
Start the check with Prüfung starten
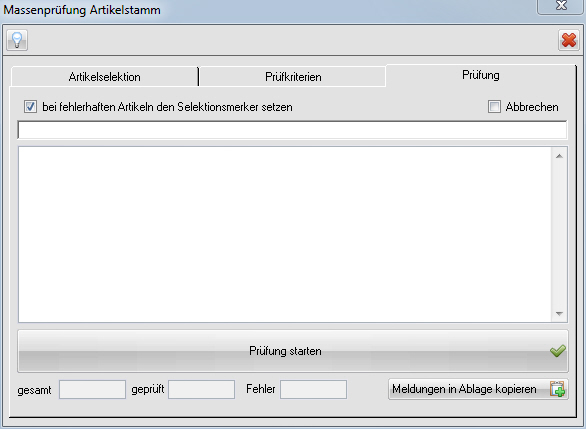coord(293,351)
